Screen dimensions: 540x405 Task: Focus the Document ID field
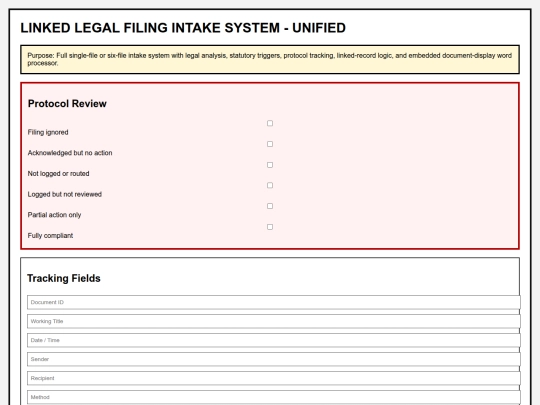click(x=274, y=302)
